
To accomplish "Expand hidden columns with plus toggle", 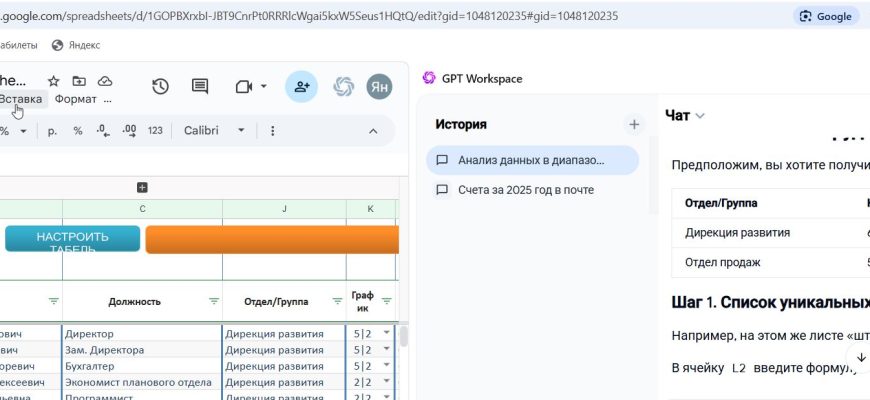I will pyautogui.click(x=142, y=187).
